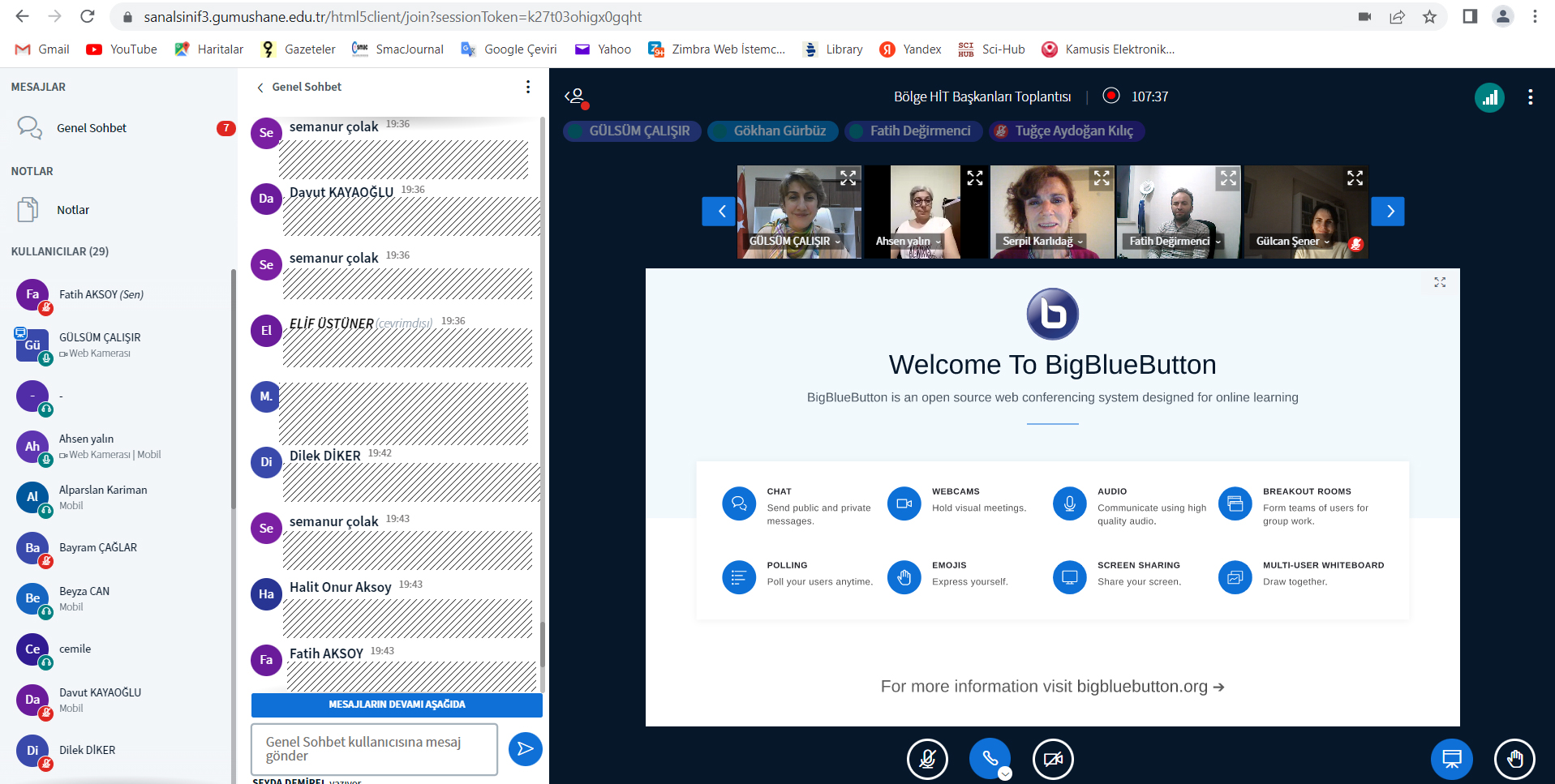Open the Ahsen yalın webcam name dropdown
This screenshot has width=1555, height=784.
[909, 241]
